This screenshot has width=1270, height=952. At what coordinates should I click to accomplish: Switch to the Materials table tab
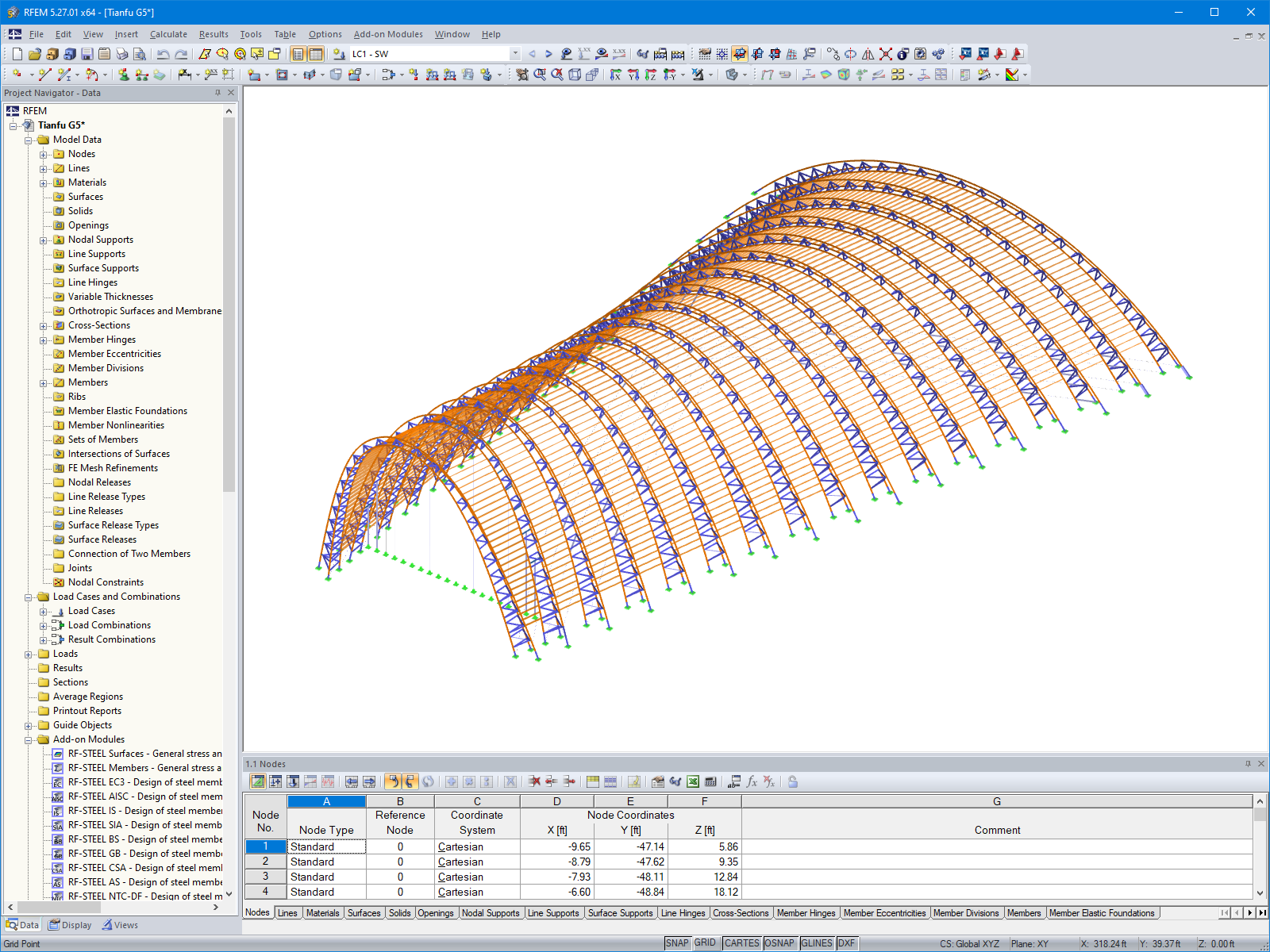(322, 913)
